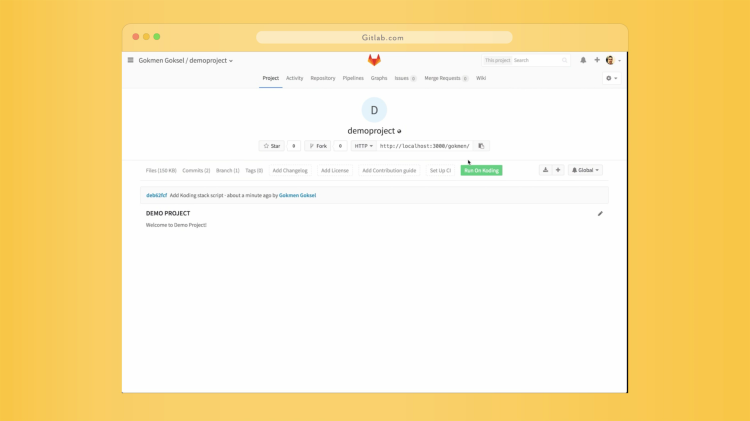Open the HTTP protocol dropdown
The width and height of the screenshot is (750, 421).
363,146
